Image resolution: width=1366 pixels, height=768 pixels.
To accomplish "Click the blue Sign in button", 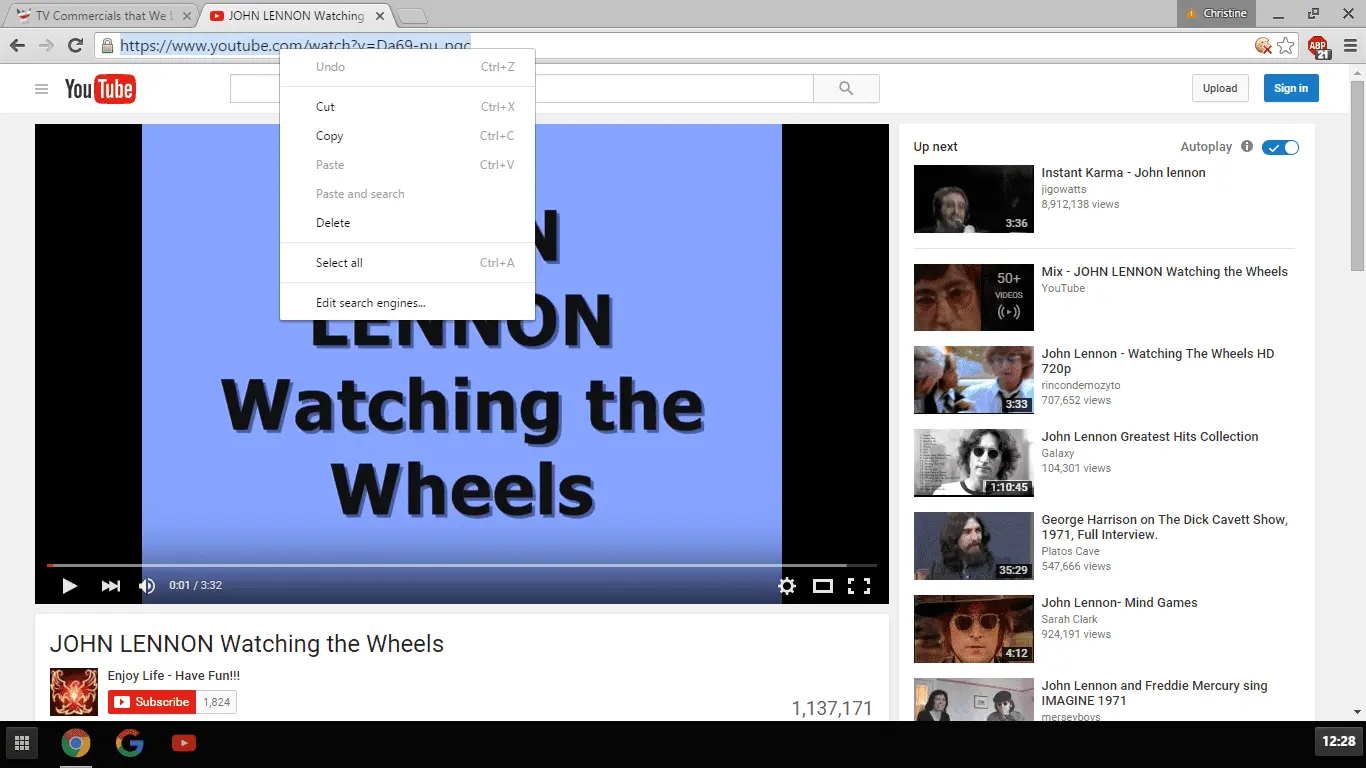I will [1291, 88].
